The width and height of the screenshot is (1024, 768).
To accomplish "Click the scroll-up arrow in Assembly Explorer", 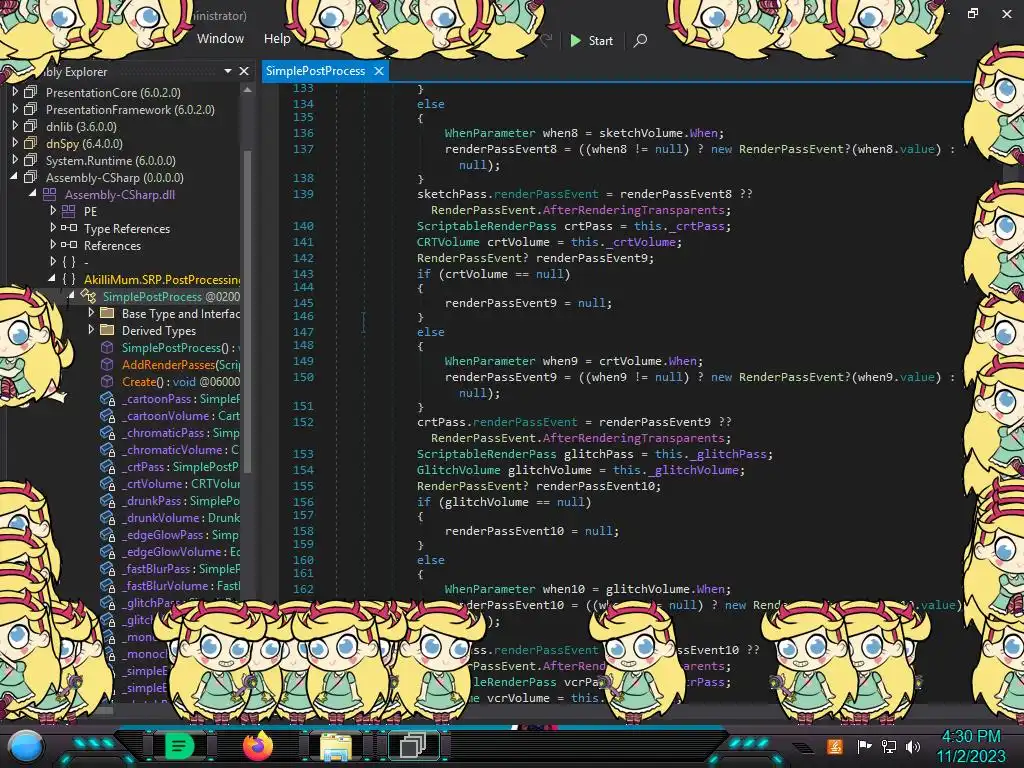I will coord(247,90).
